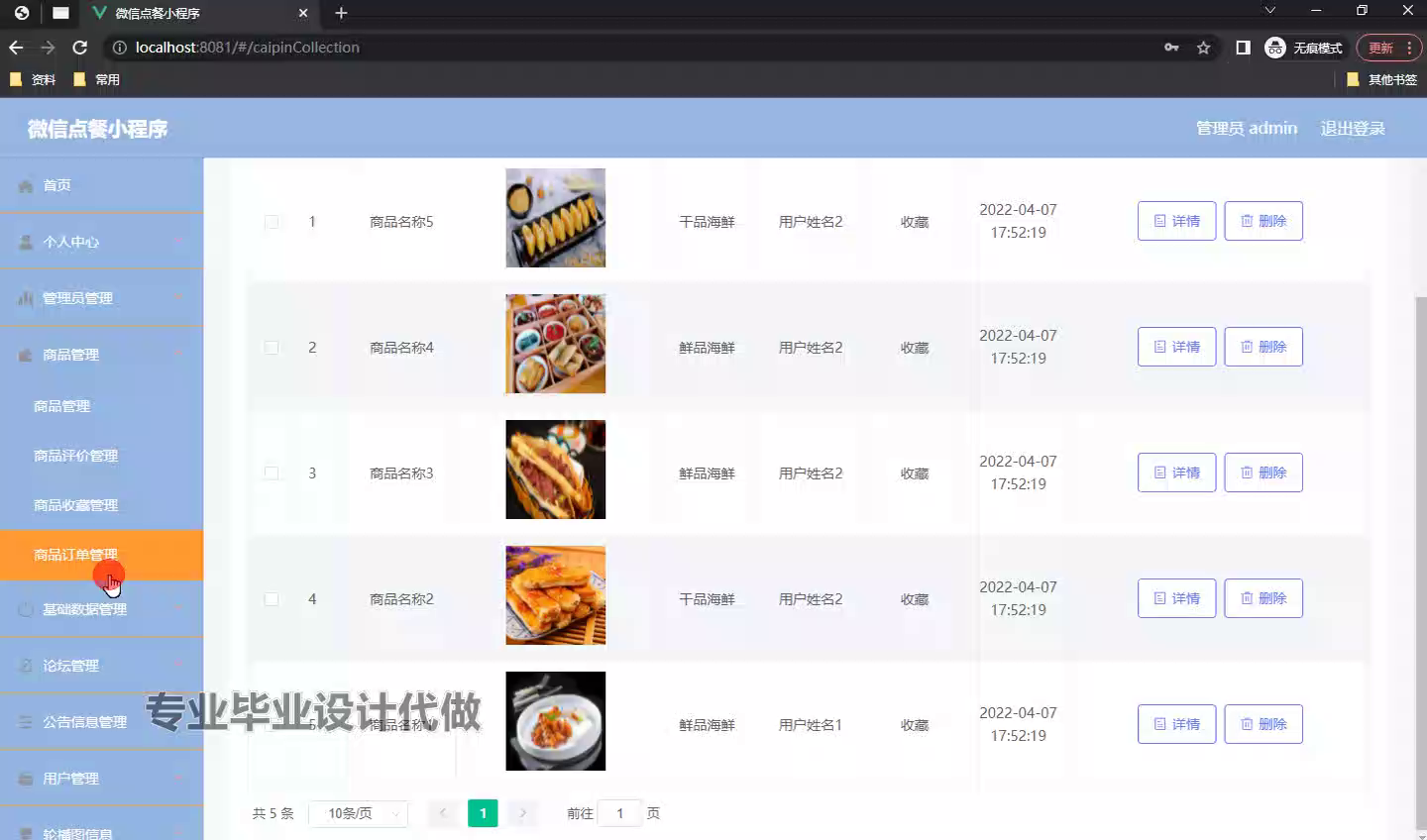Viewport: 1427px width, 840px height.
Task: Open a new browser tab
Action: pyautogui.click(x=341, y=13)
